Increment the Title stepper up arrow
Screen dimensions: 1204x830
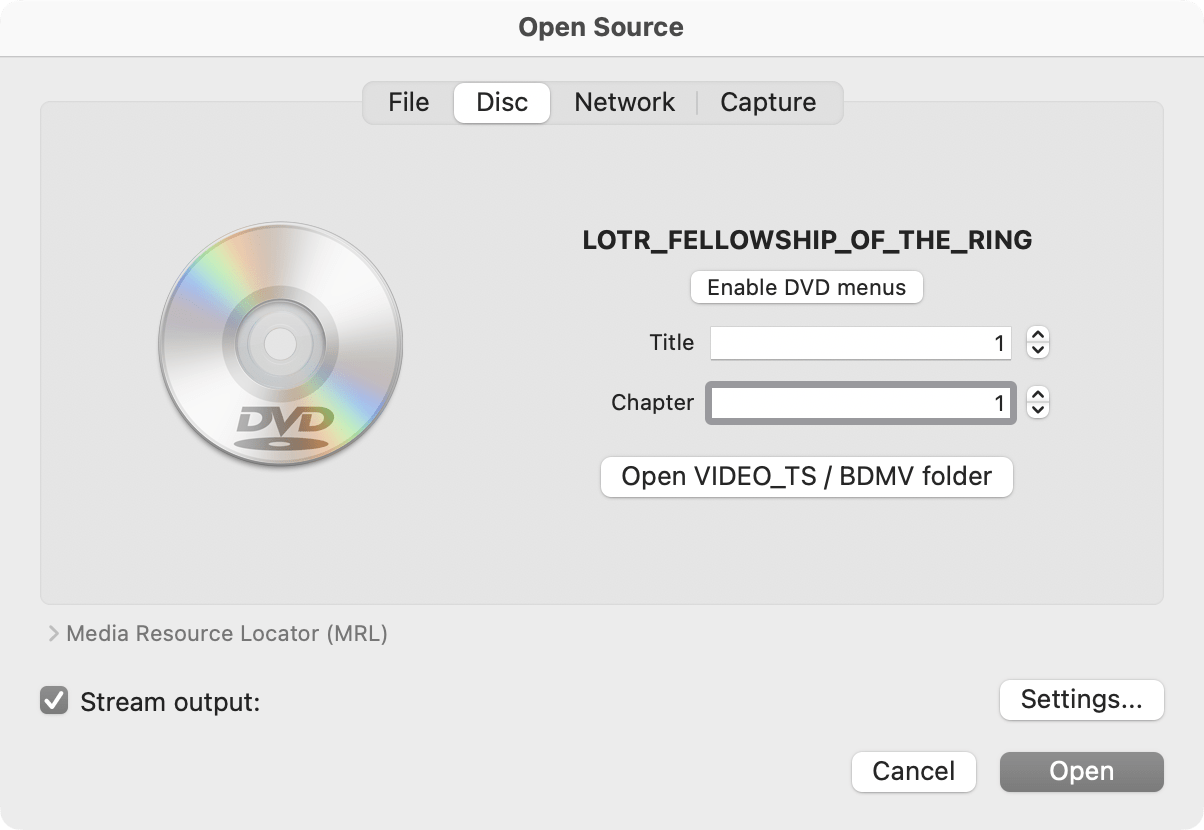[1038, 336]
